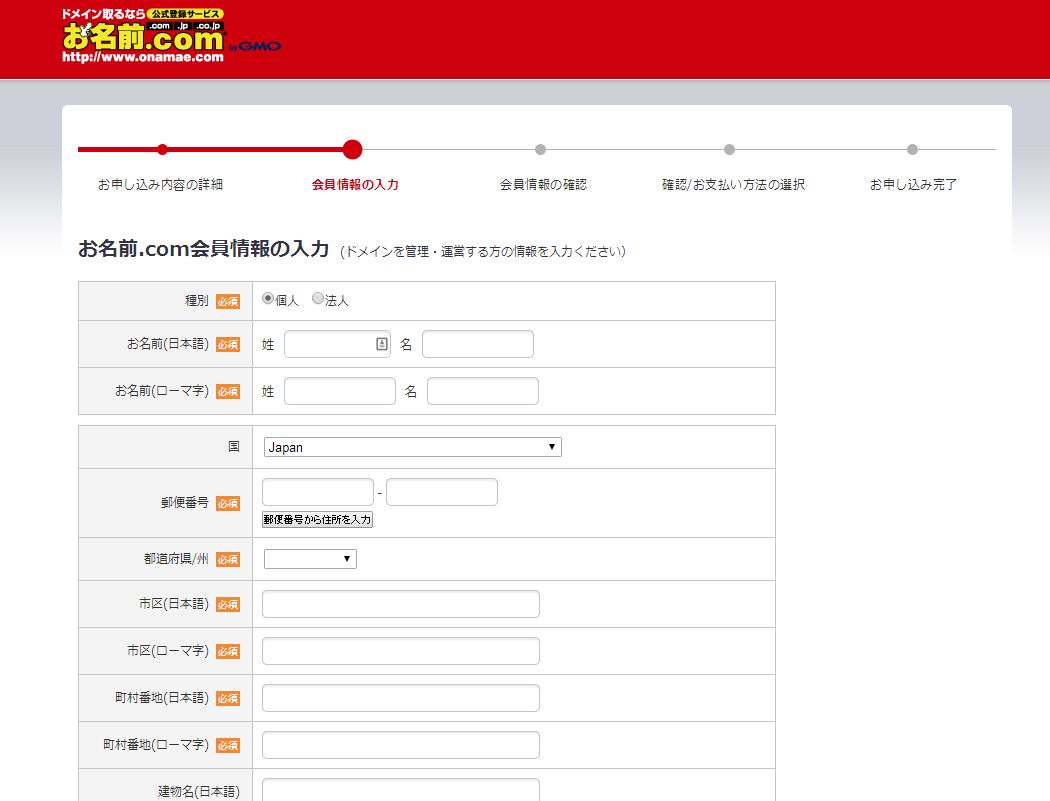
Task: Focus the 市区(ローマ字) input field
Action: pyautogui.click(x=401, y=651)
